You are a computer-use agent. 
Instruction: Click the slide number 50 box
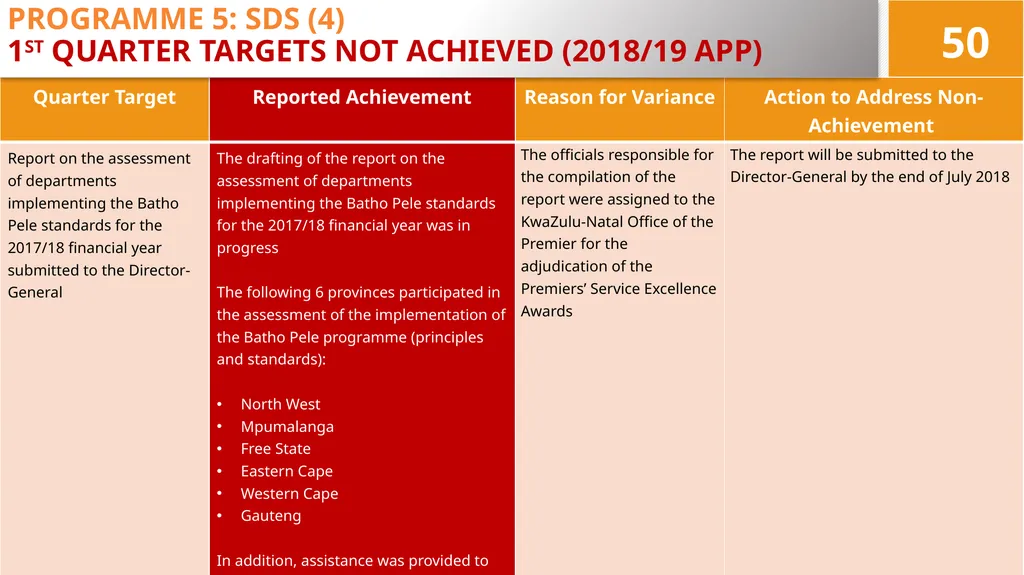point(955,39)
